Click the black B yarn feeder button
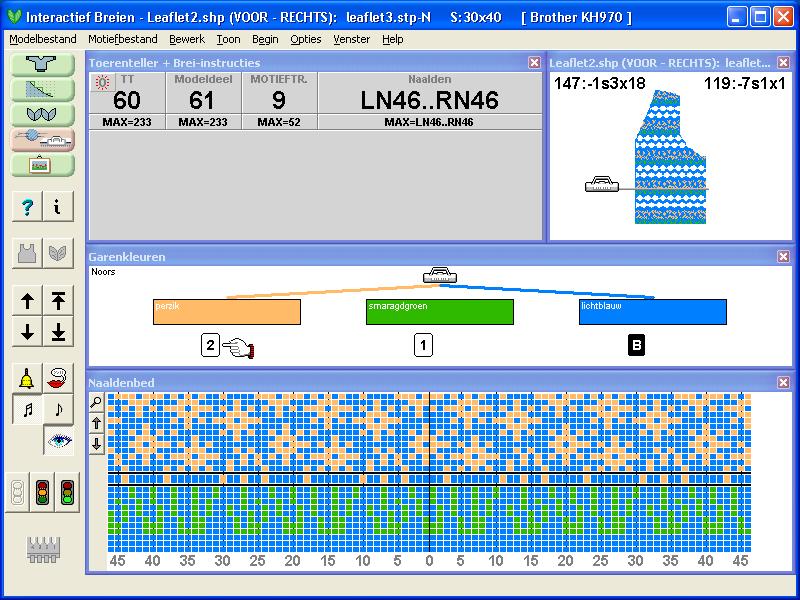Image resolution: width=800 pixels, height=600 pixels. pyautogui.click(x=636, y=346)
